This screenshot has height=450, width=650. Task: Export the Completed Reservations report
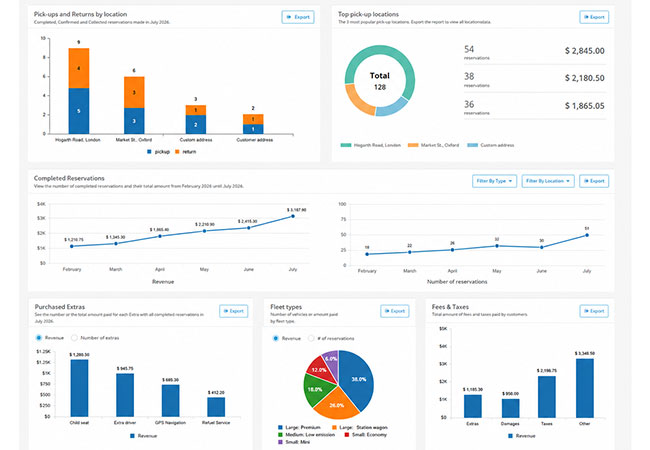594,181
